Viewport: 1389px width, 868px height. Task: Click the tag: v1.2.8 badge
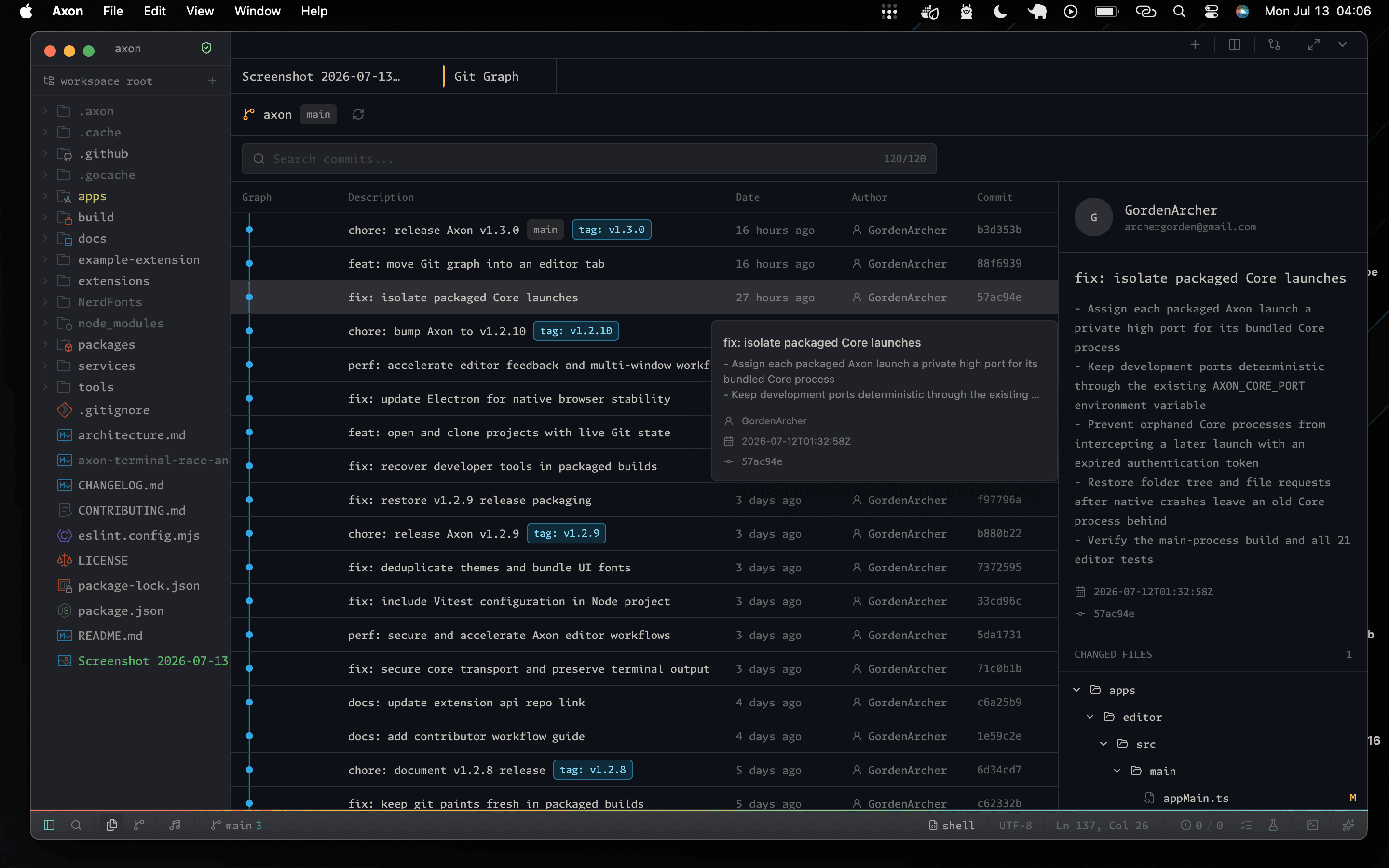[x=592, y=770]
